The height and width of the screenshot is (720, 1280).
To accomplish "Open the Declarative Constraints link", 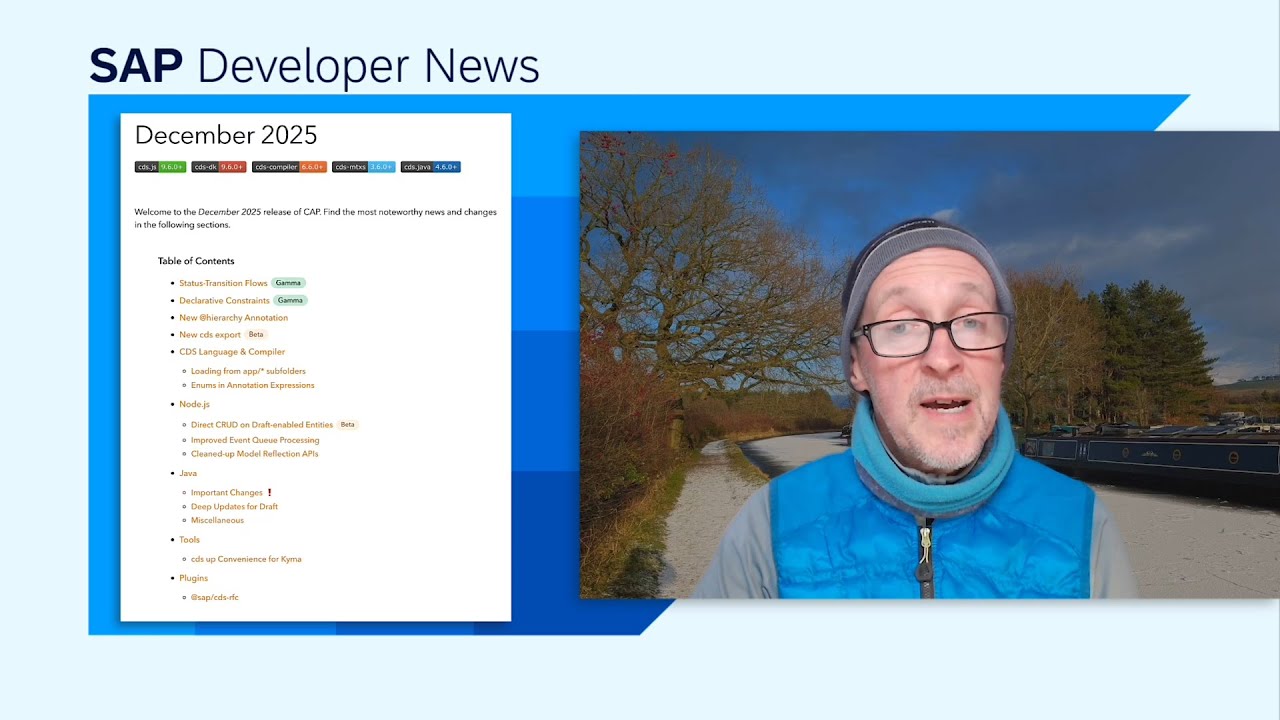I will (x=224, y=300).
